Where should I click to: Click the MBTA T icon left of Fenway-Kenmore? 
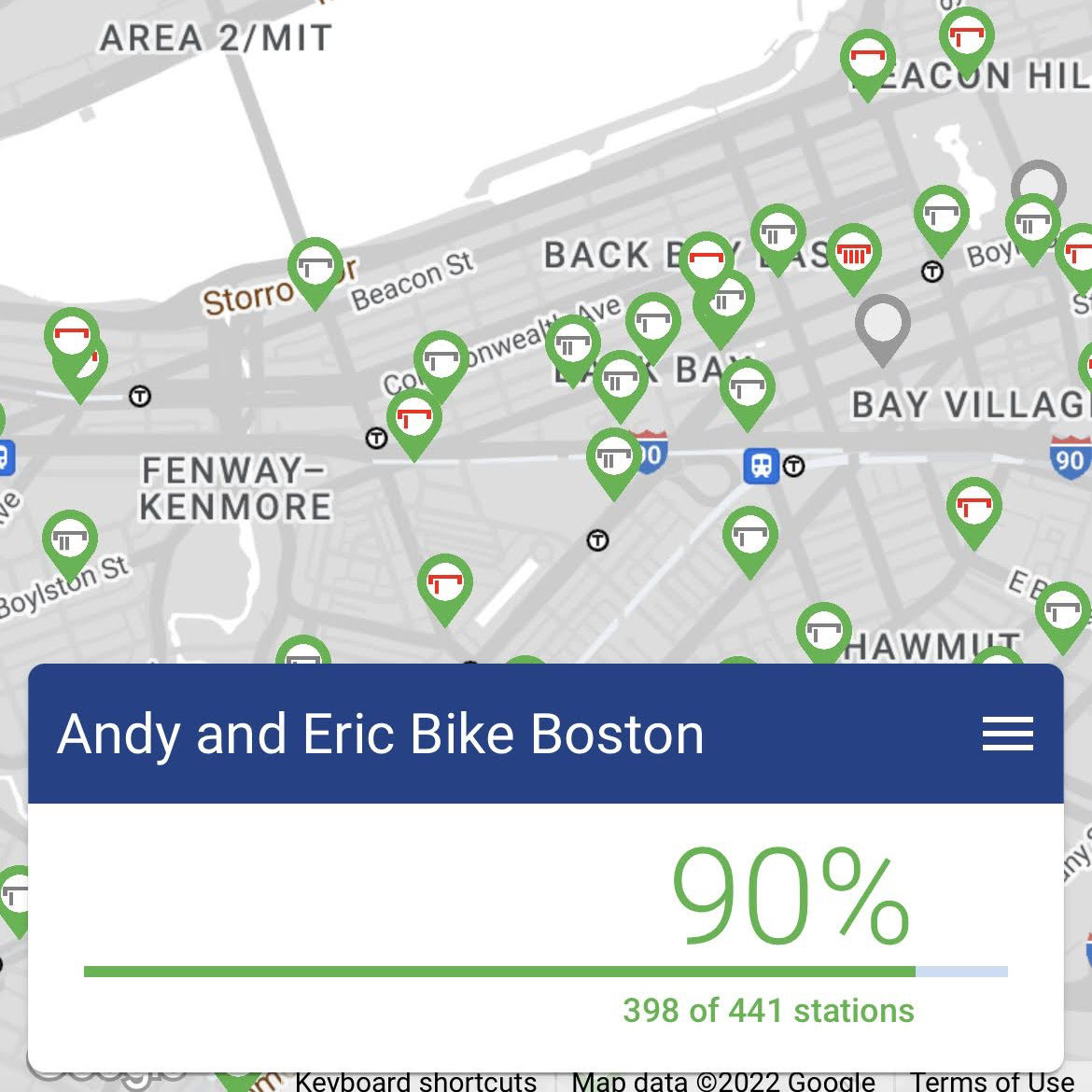[140, 397]
